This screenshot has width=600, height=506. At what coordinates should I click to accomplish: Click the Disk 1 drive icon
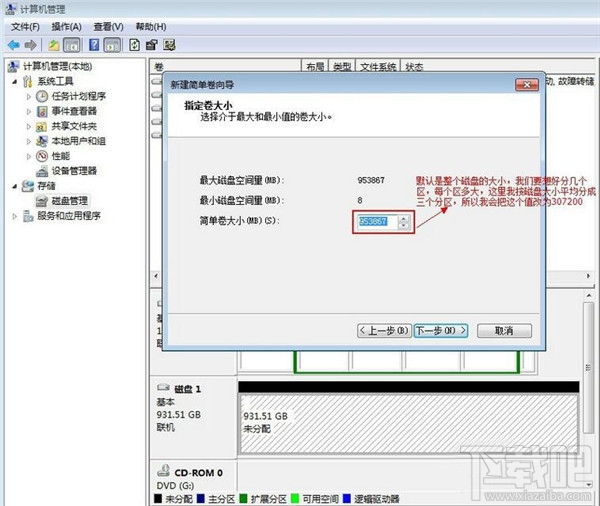click(163, 388)
